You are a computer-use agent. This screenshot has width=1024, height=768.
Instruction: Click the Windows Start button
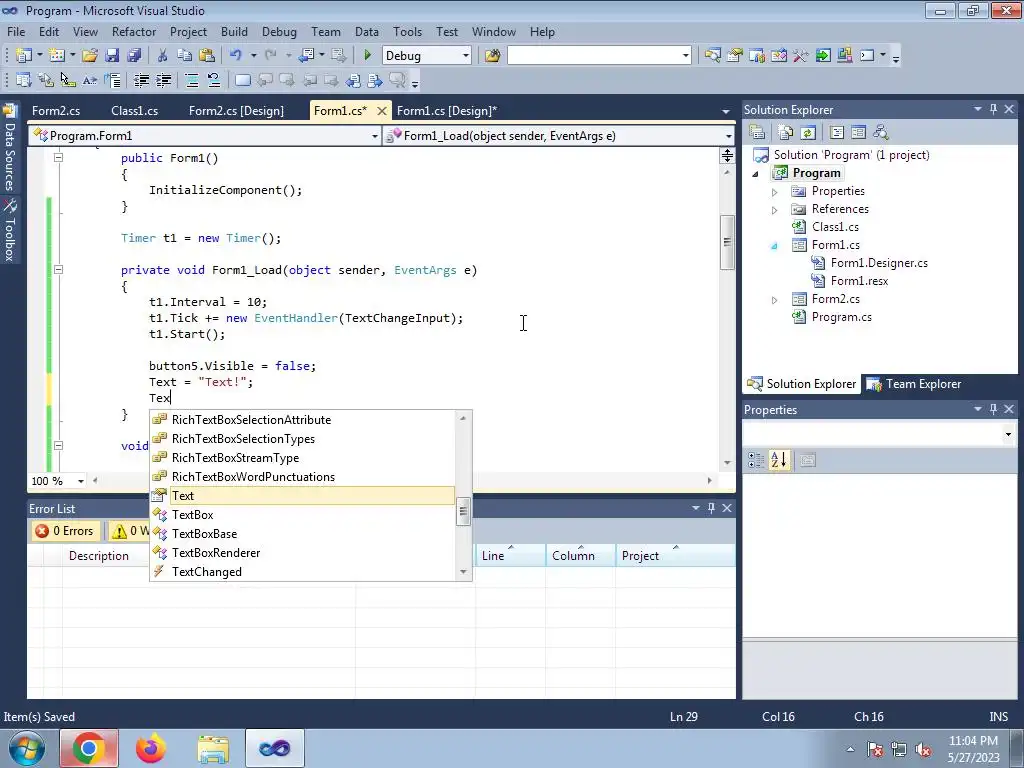(27, 748)
